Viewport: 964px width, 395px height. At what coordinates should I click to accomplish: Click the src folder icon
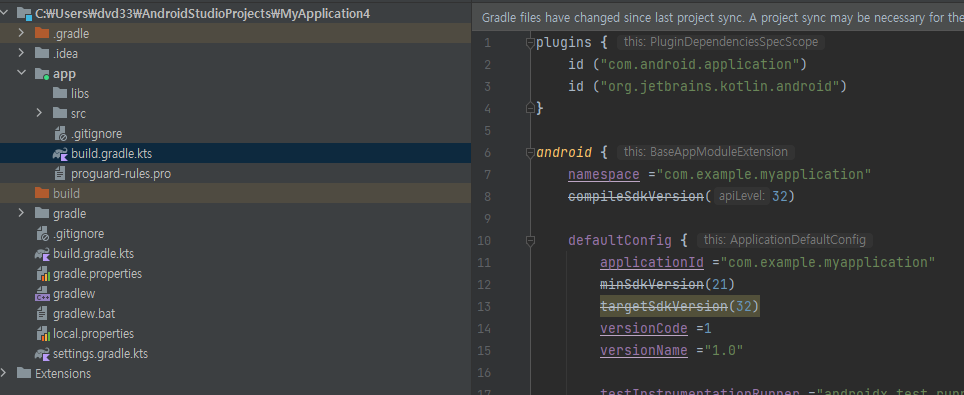(60, 113)
